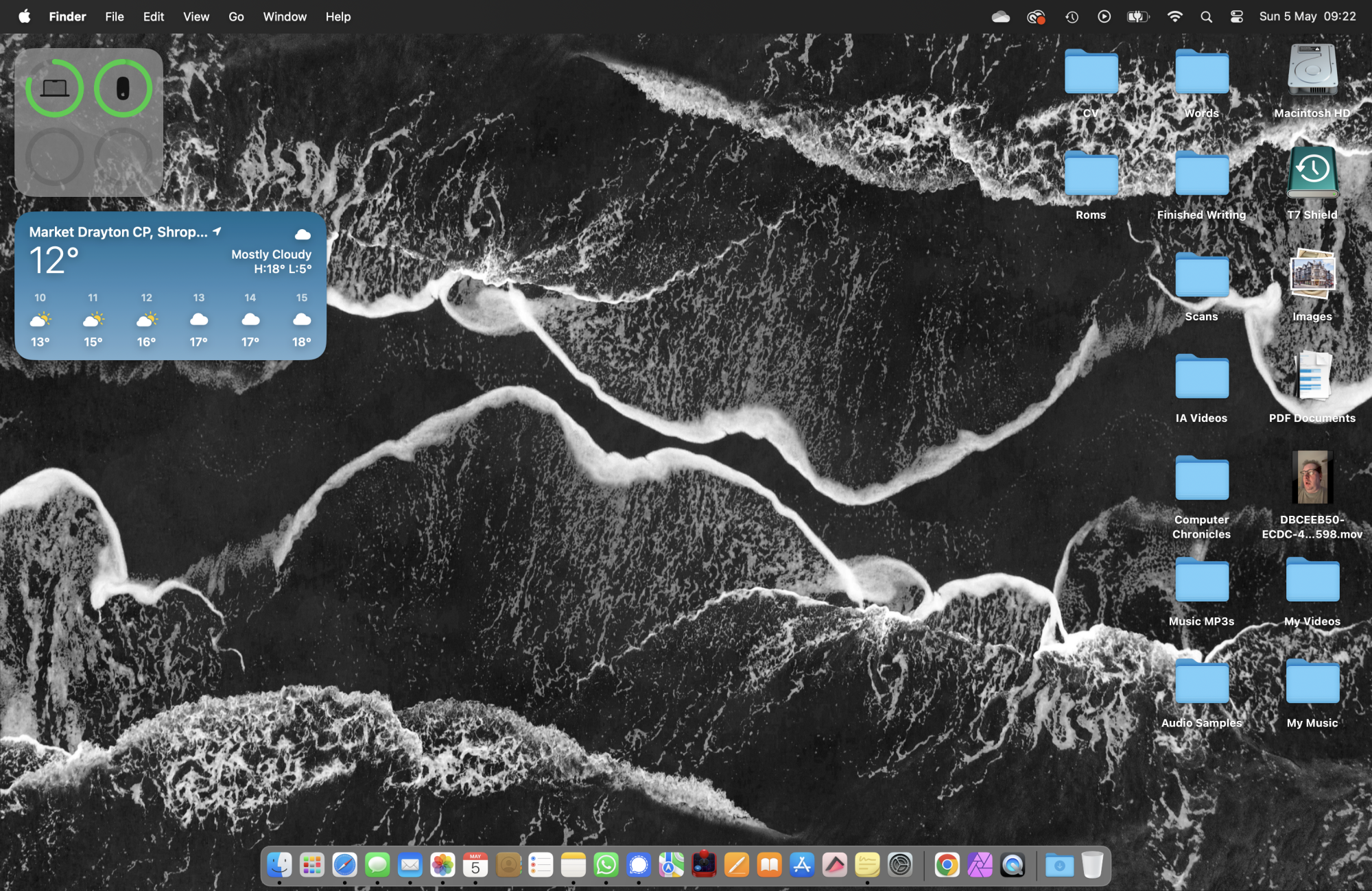Open the Downloads stack in Dock
The width and height of the screenshot is (1372, 891).
pyautogui.click(x=1059, y=865)
